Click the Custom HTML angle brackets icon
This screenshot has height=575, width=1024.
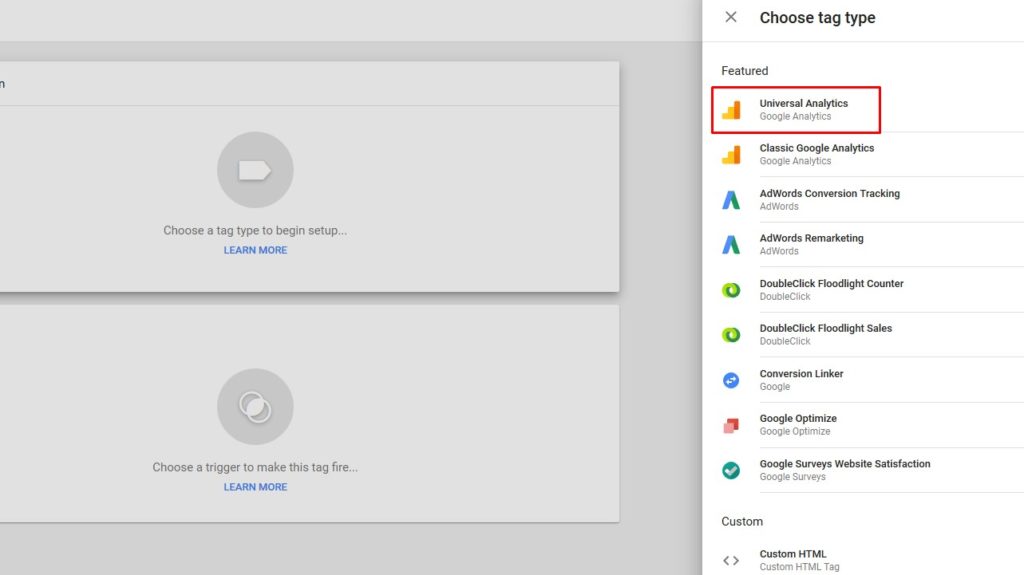pyautogui.click(x=731, y=561)
